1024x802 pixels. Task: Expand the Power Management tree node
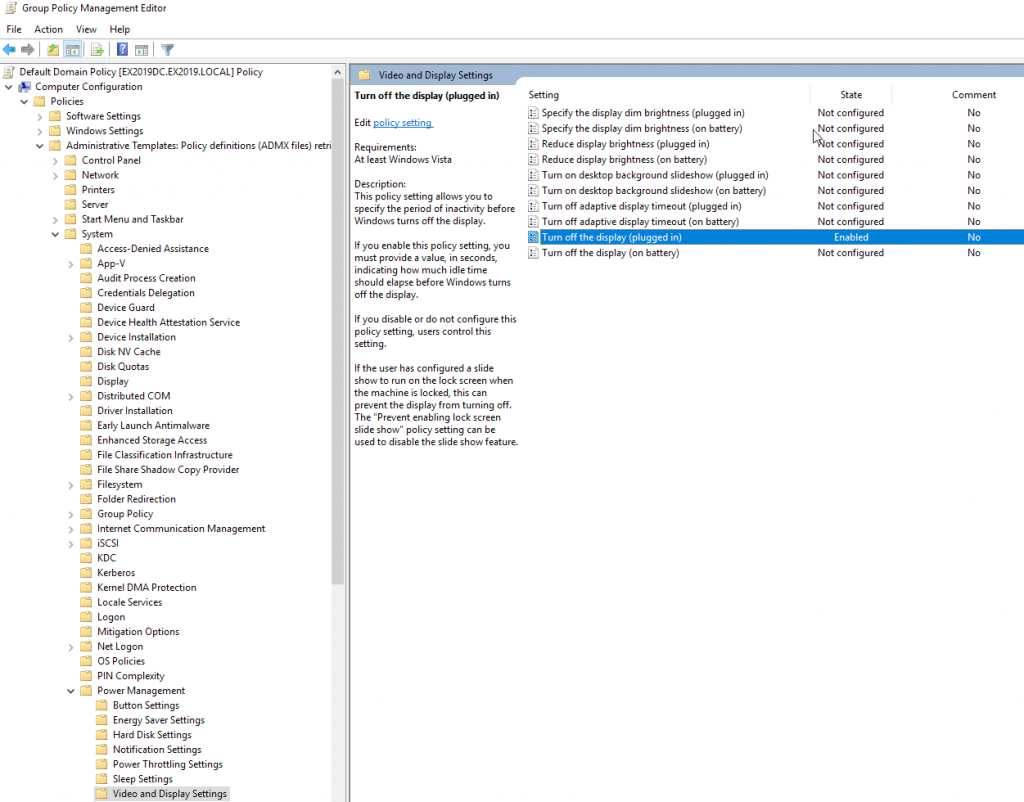[69, 690]
